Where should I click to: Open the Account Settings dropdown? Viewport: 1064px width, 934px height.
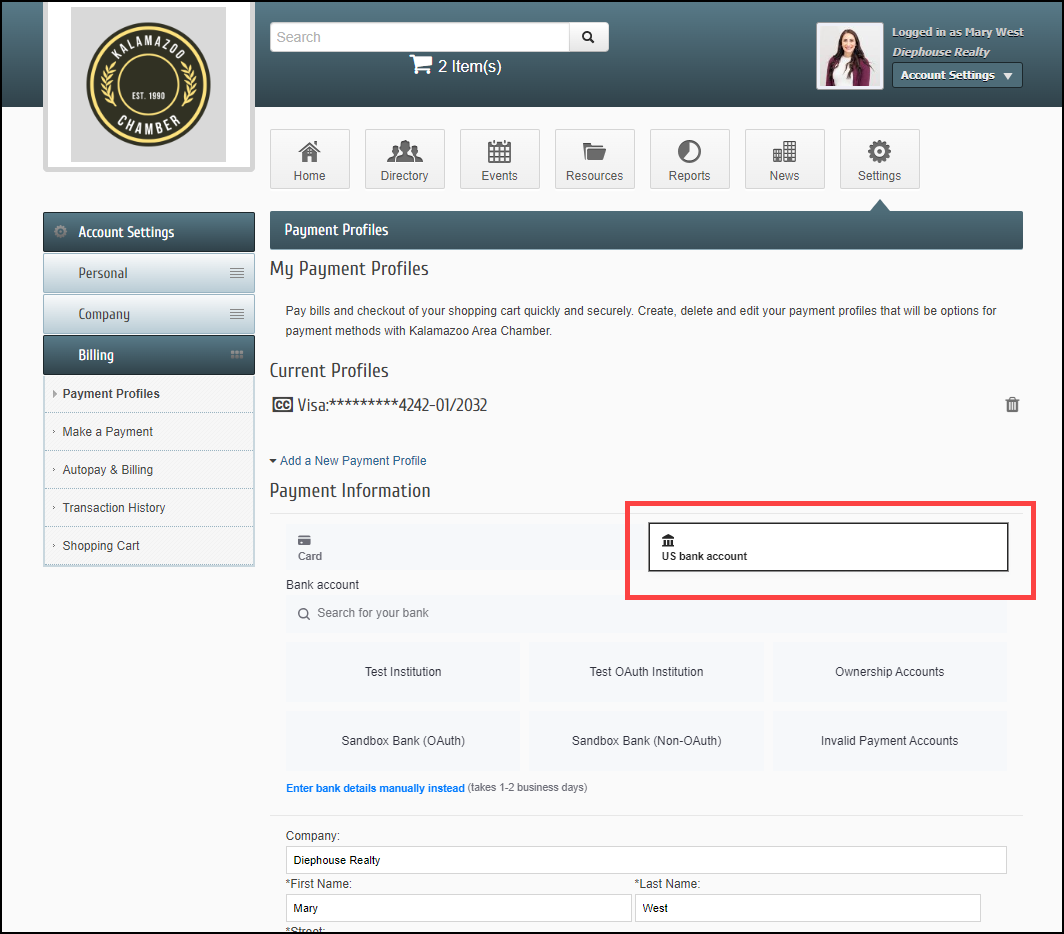tap(956, 75)
